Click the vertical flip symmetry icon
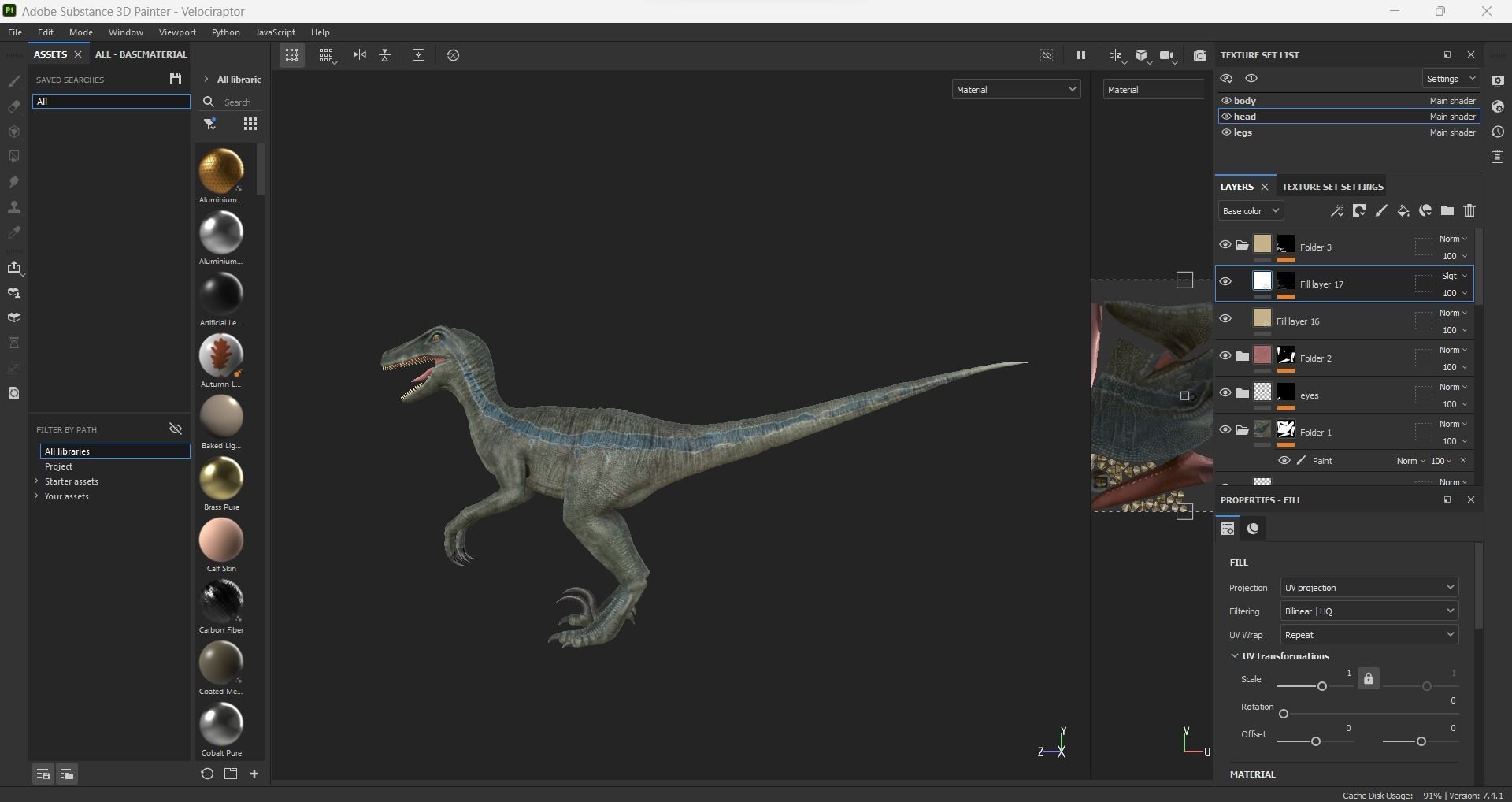This screenshot has height=802, width=1512. pyautogui.click(x=385, y=55)
